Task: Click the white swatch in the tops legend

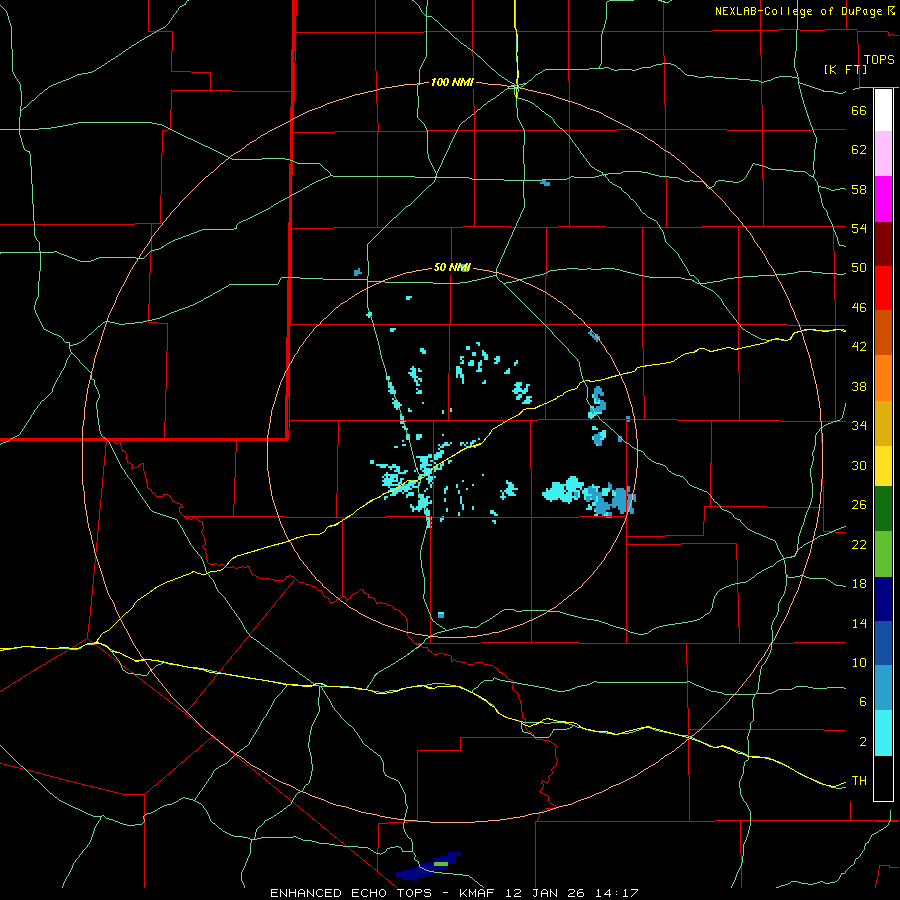Action: pos(883,110)
